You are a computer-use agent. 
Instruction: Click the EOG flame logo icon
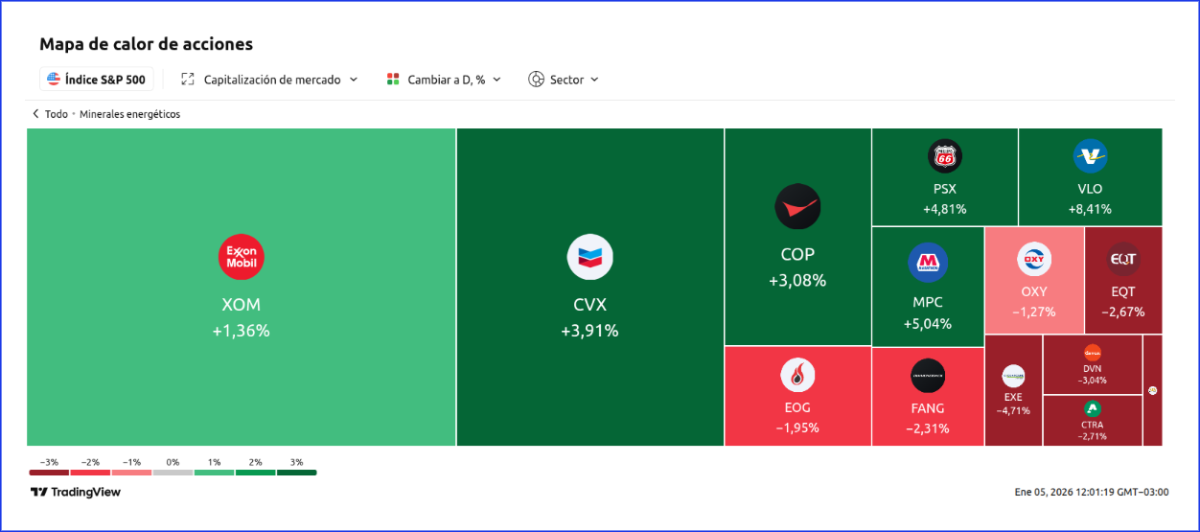point(797,375)
